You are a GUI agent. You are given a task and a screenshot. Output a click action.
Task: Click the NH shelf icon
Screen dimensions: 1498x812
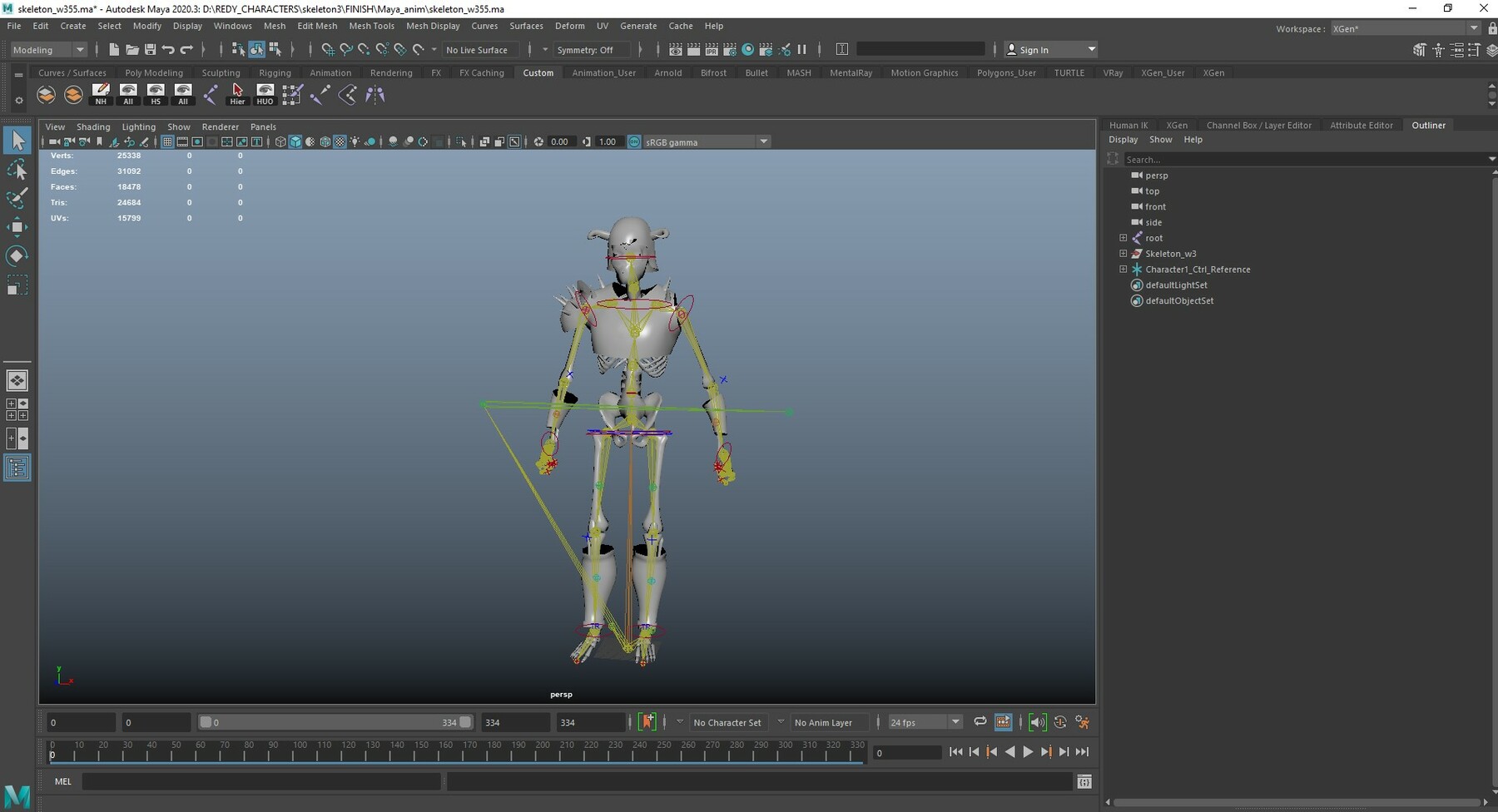point(101,94)
